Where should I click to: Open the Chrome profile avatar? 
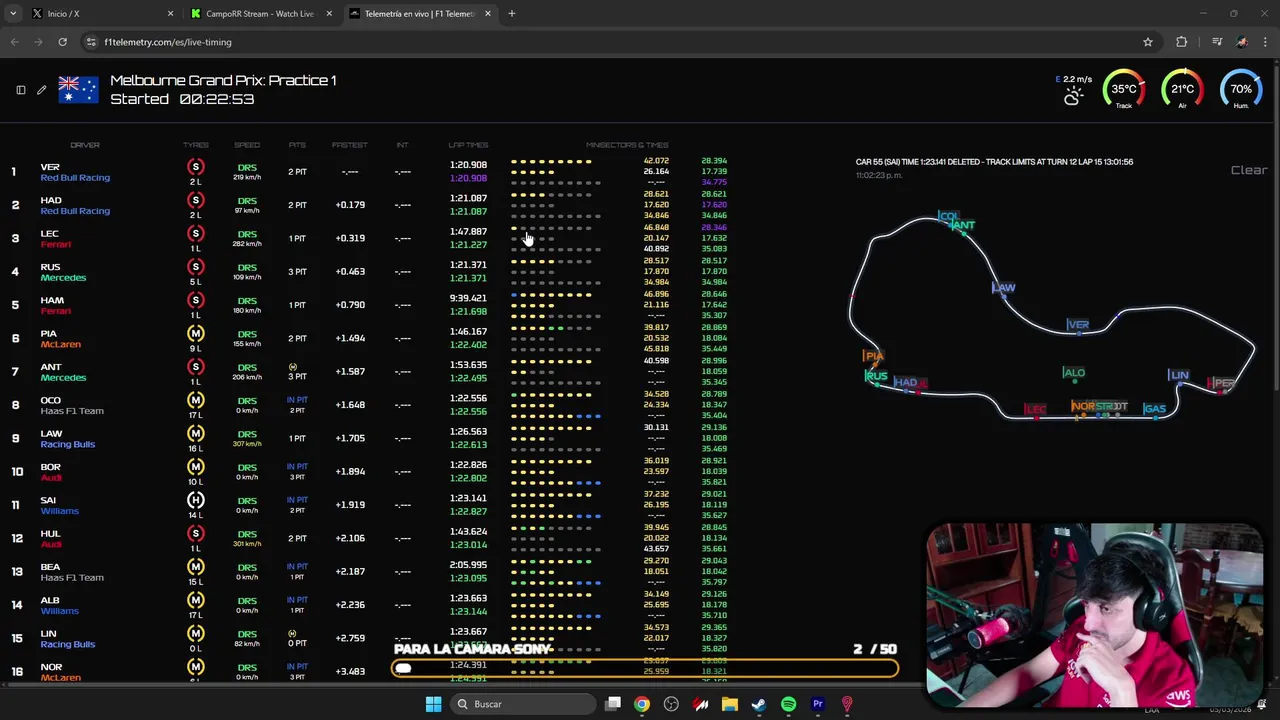coord(1242,42)
